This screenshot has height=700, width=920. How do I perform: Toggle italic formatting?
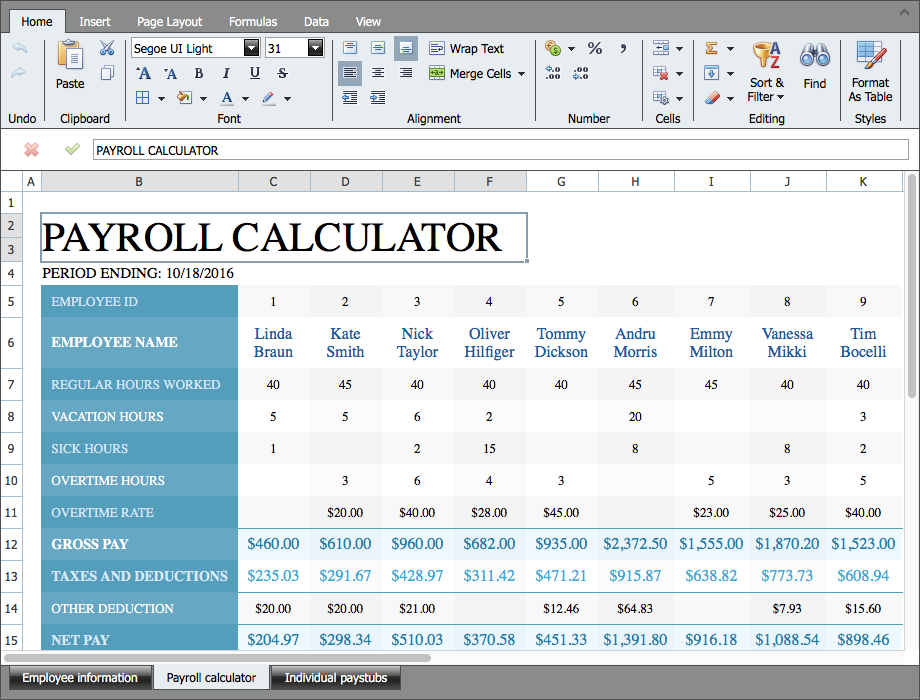pos(227,73)
